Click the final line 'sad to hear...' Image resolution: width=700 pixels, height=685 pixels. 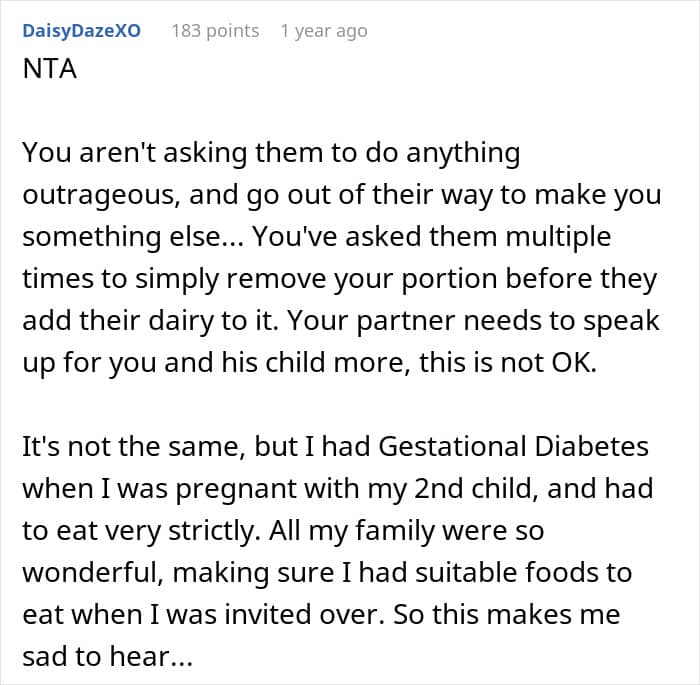[x=106, y=657]
